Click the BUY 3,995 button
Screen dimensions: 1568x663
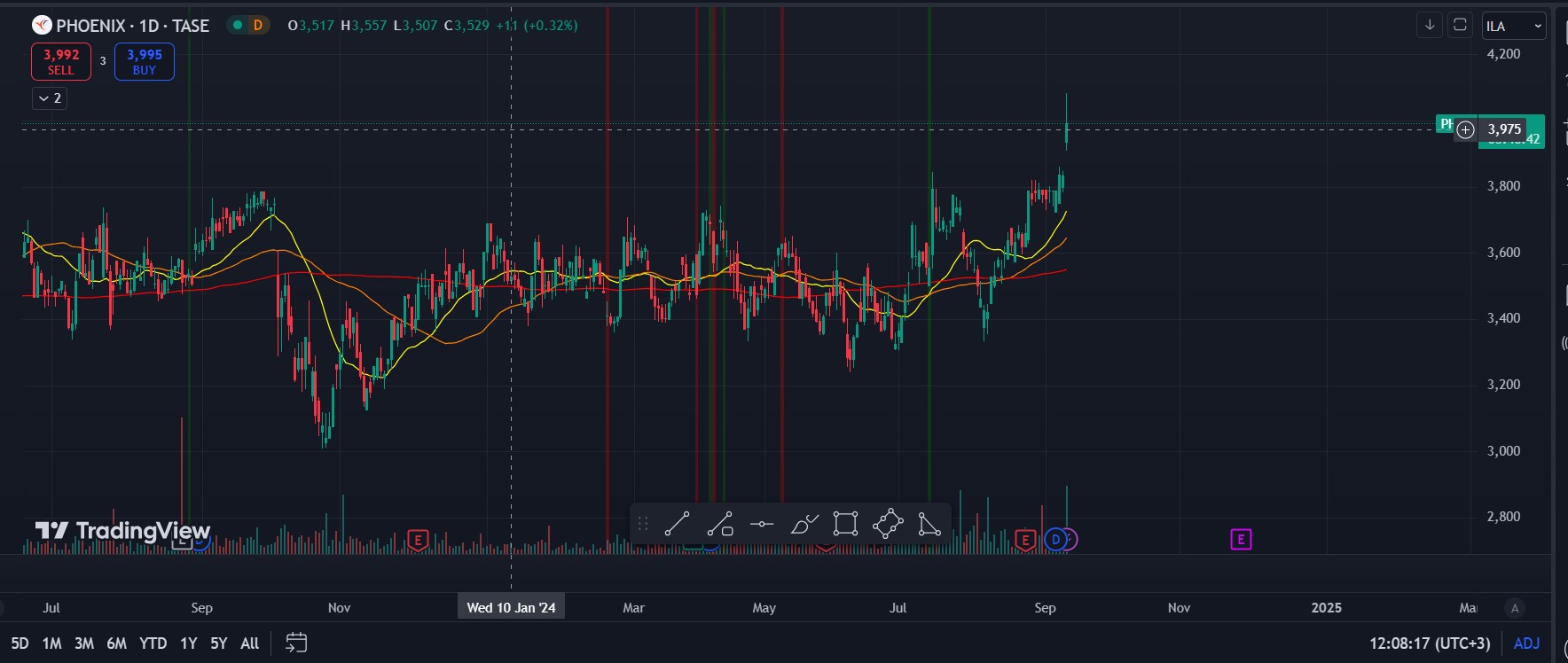point(145,62)
